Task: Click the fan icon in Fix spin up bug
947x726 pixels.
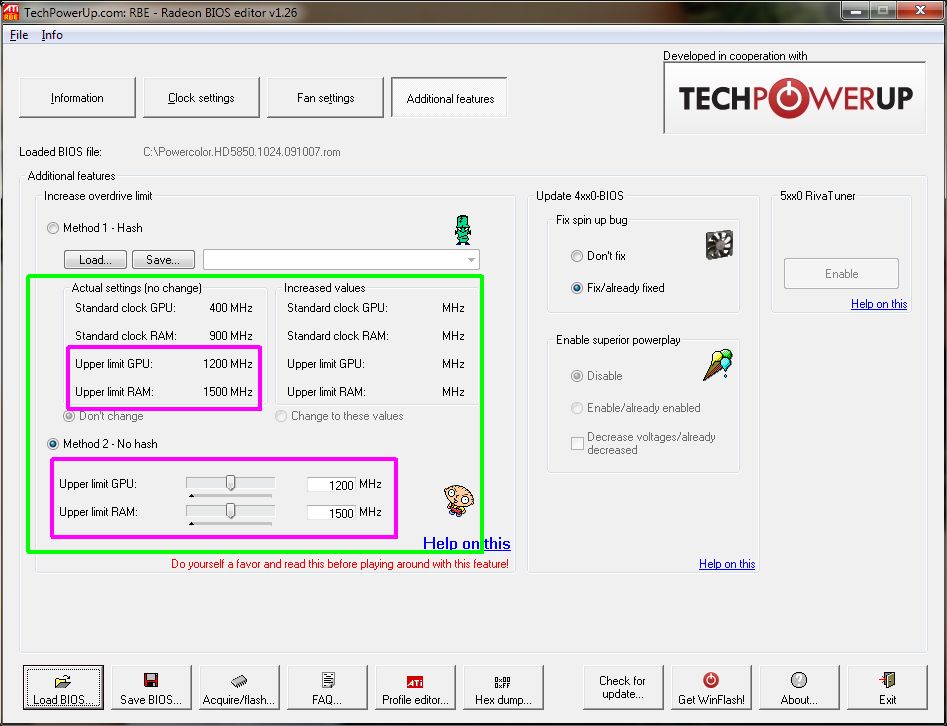Action: coord(719,245)
